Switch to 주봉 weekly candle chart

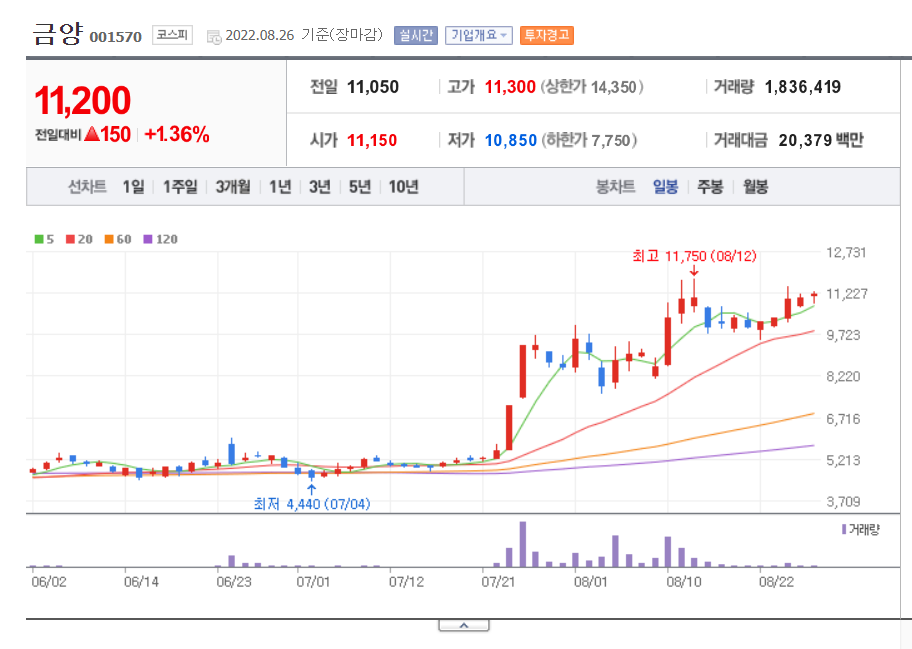pos(710,187)
